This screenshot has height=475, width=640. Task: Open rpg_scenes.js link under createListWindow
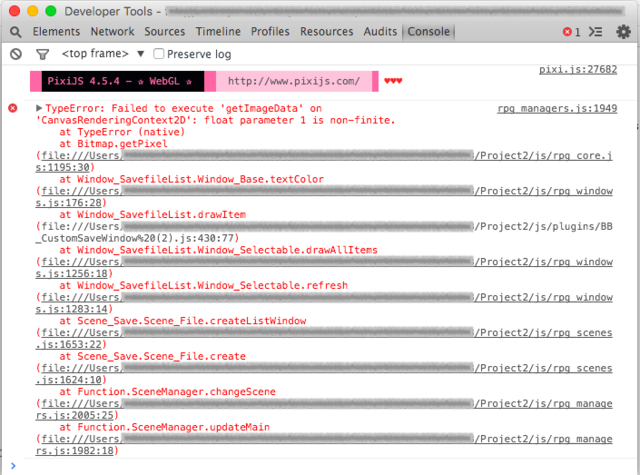click(x=324, y=339)
